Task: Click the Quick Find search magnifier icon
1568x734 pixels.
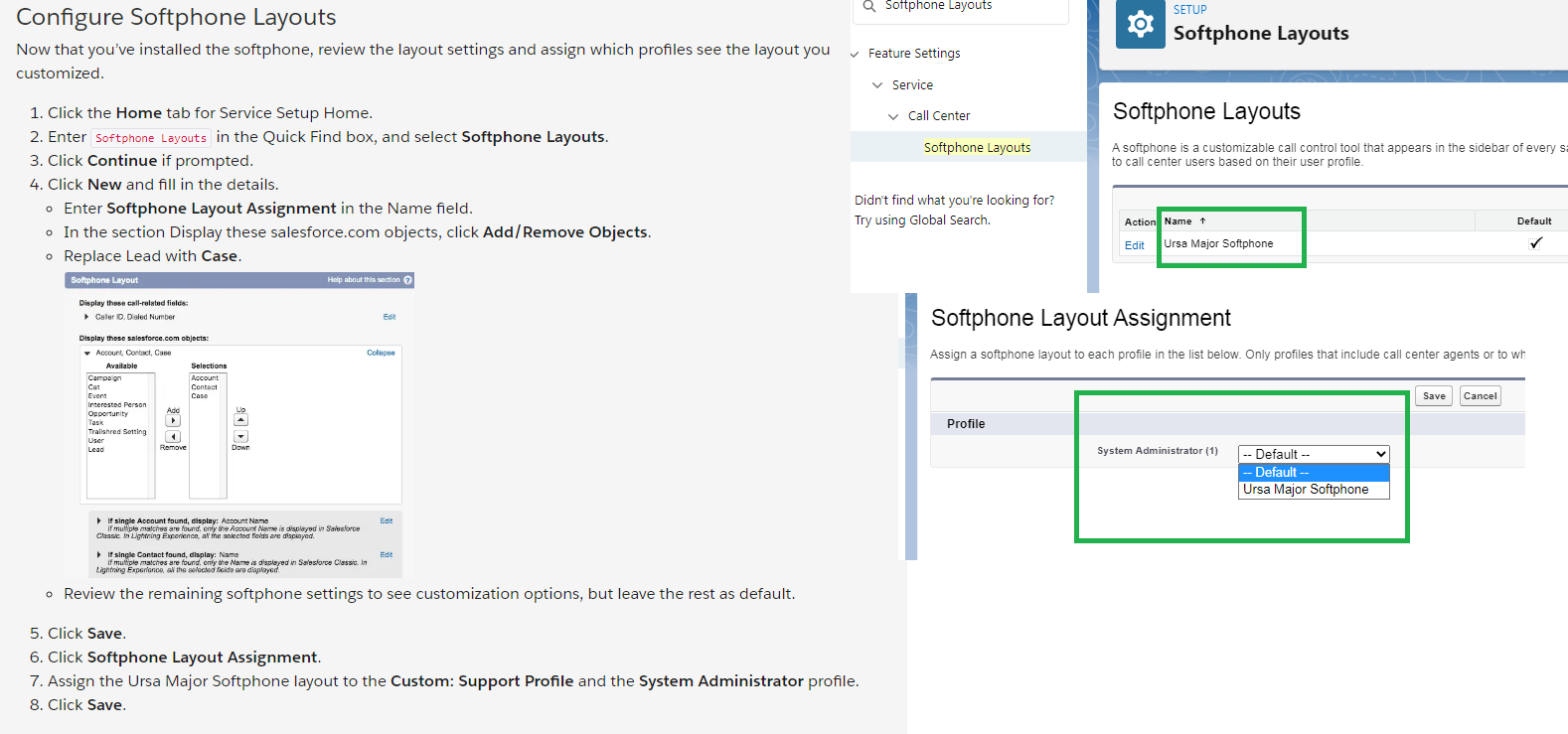Action: pyautogui.click(x=869, y=6)
